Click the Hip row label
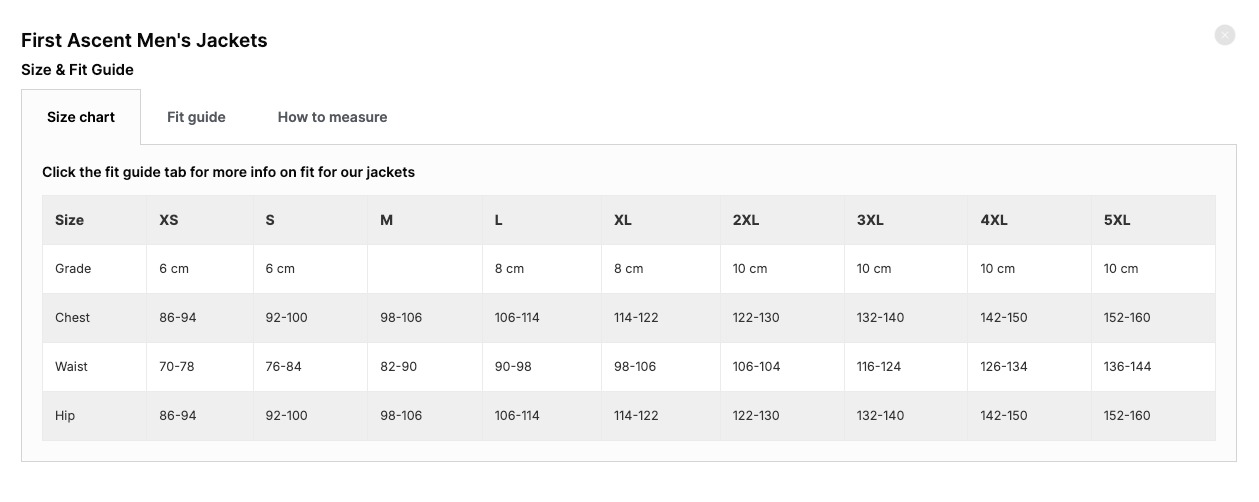 coord(65,416)
